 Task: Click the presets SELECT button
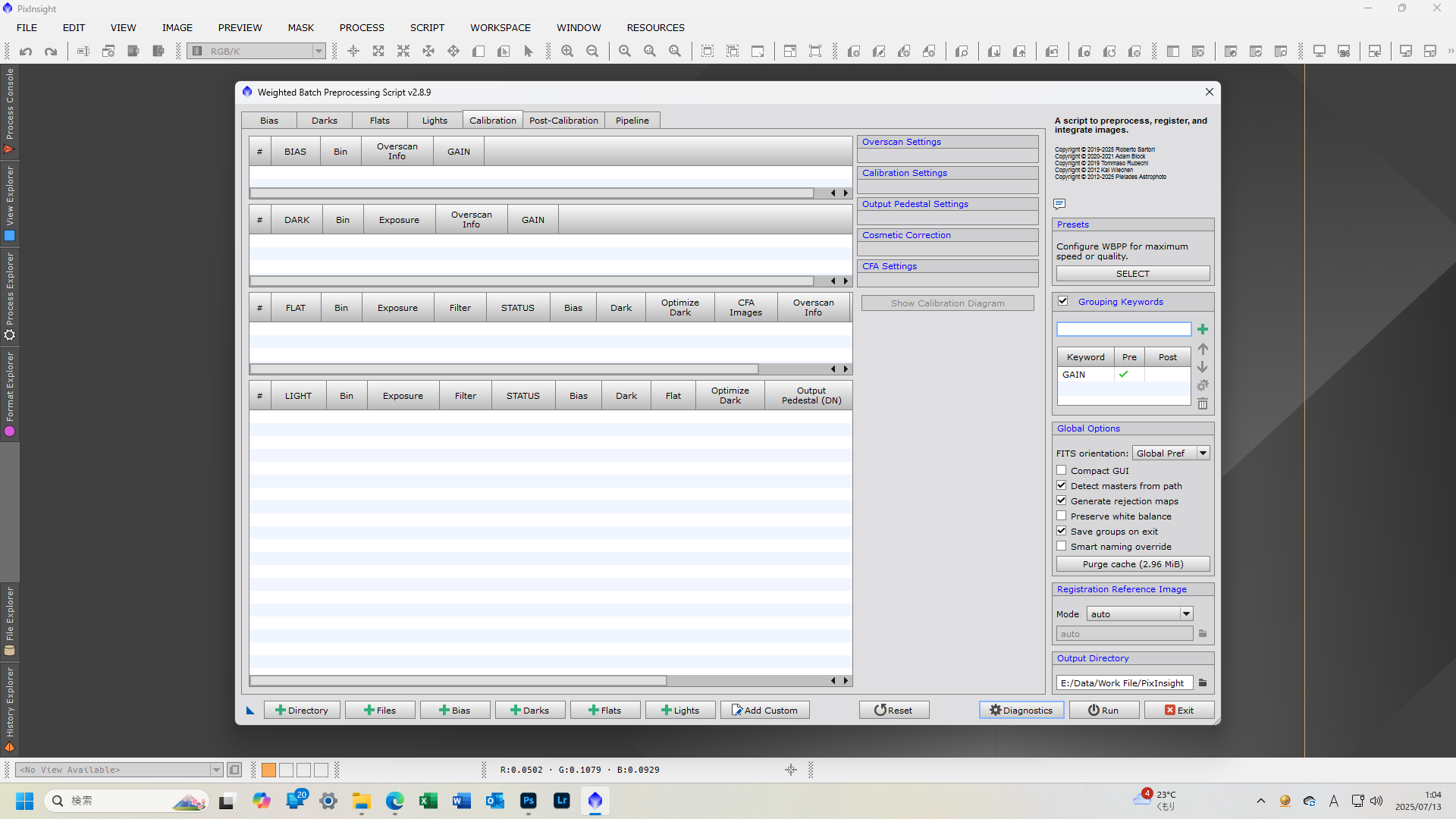coord(1133,274)
